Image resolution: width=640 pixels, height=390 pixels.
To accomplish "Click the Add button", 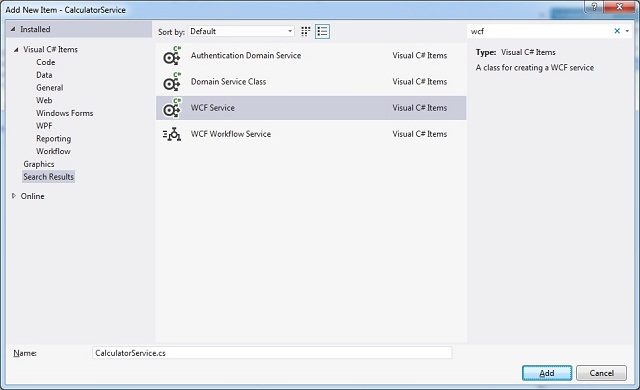I will point(547,373).
